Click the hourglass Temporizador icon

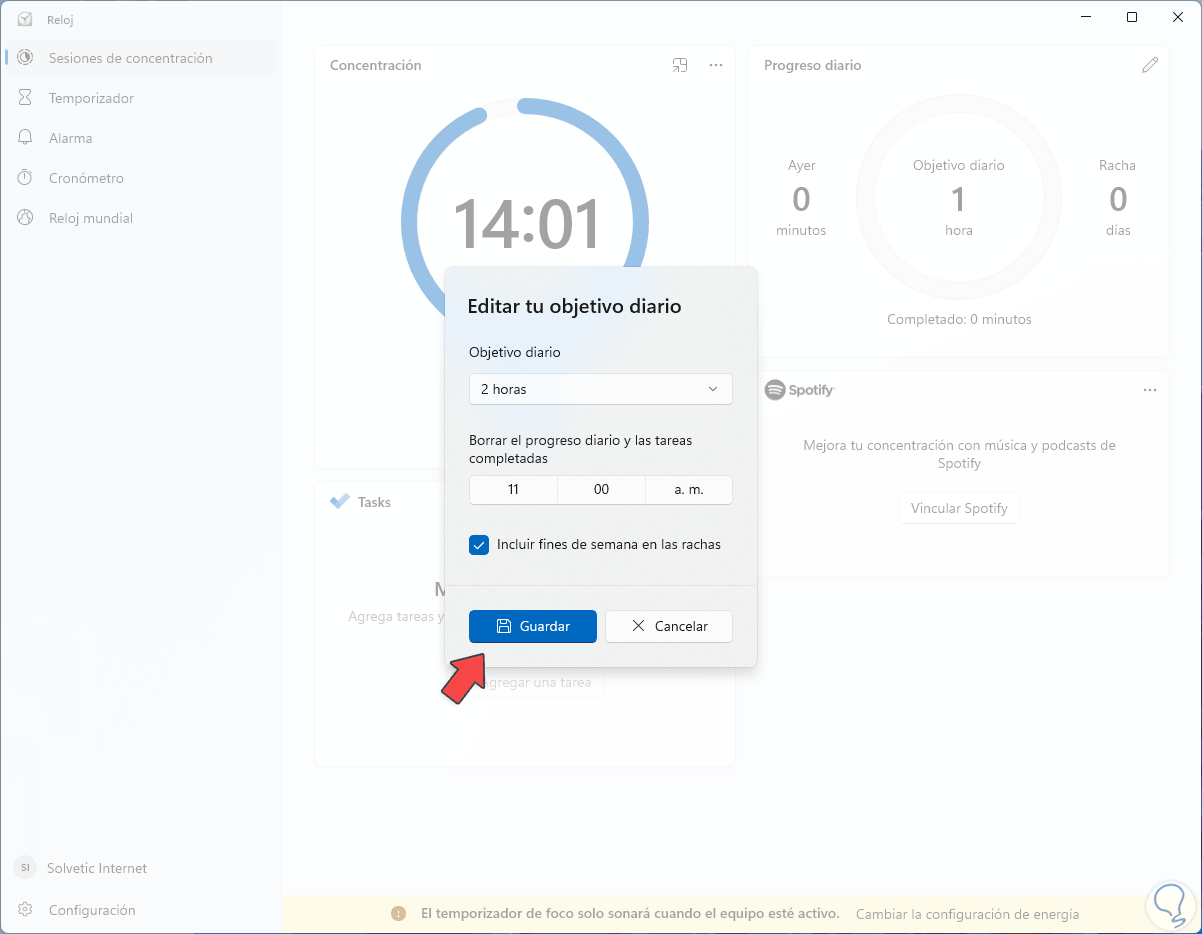click(x=26, y=98)
